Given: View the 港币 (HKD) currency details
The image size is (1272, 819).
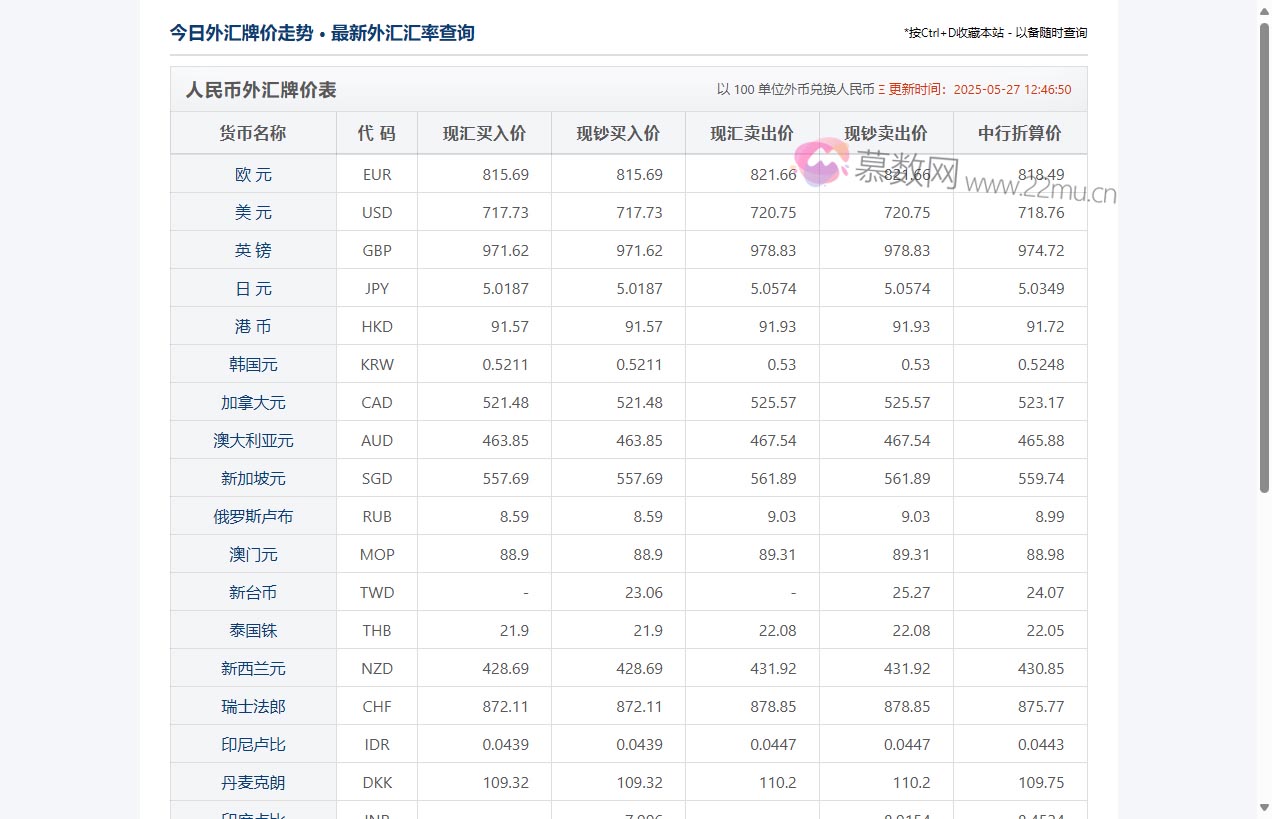Looking at the screenshot, I should 253,325.
